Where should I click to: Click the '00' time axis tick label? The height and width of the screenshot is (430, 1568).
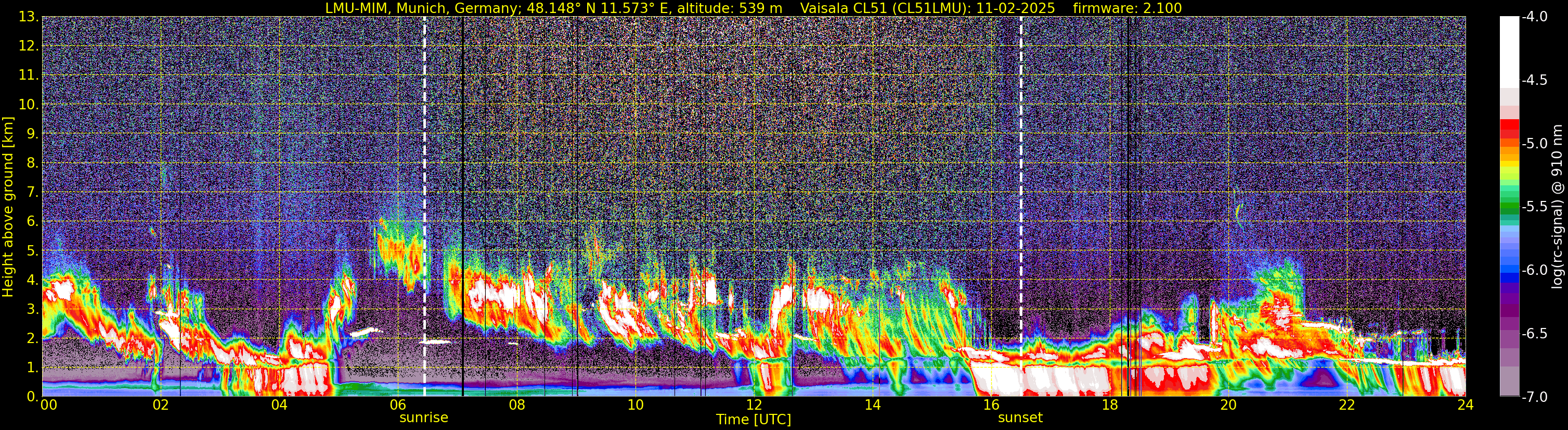click(x=48, y=405)
